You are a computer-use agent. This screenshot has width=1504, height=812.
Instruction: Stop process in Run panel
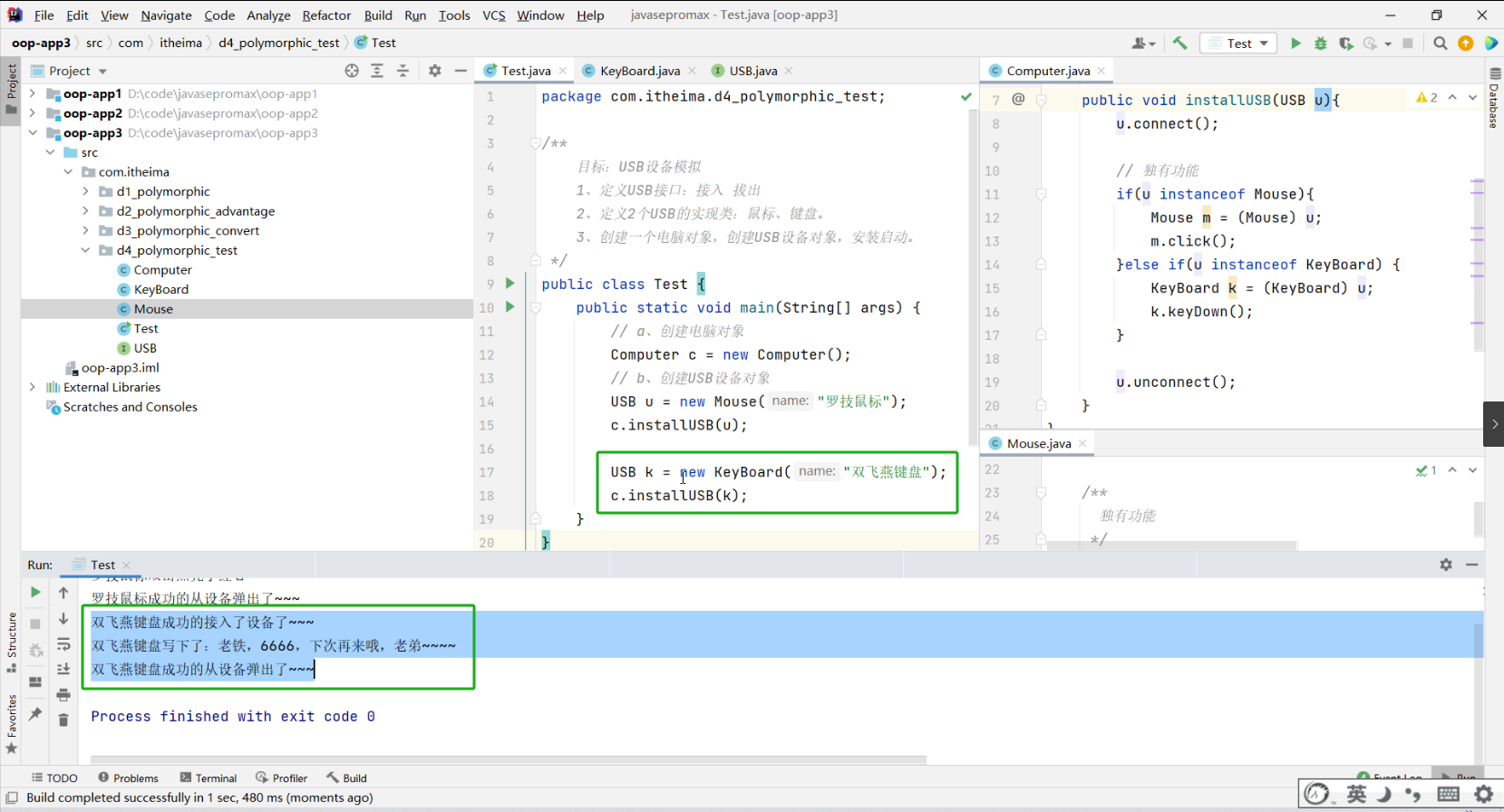click(x=35, y=624)
